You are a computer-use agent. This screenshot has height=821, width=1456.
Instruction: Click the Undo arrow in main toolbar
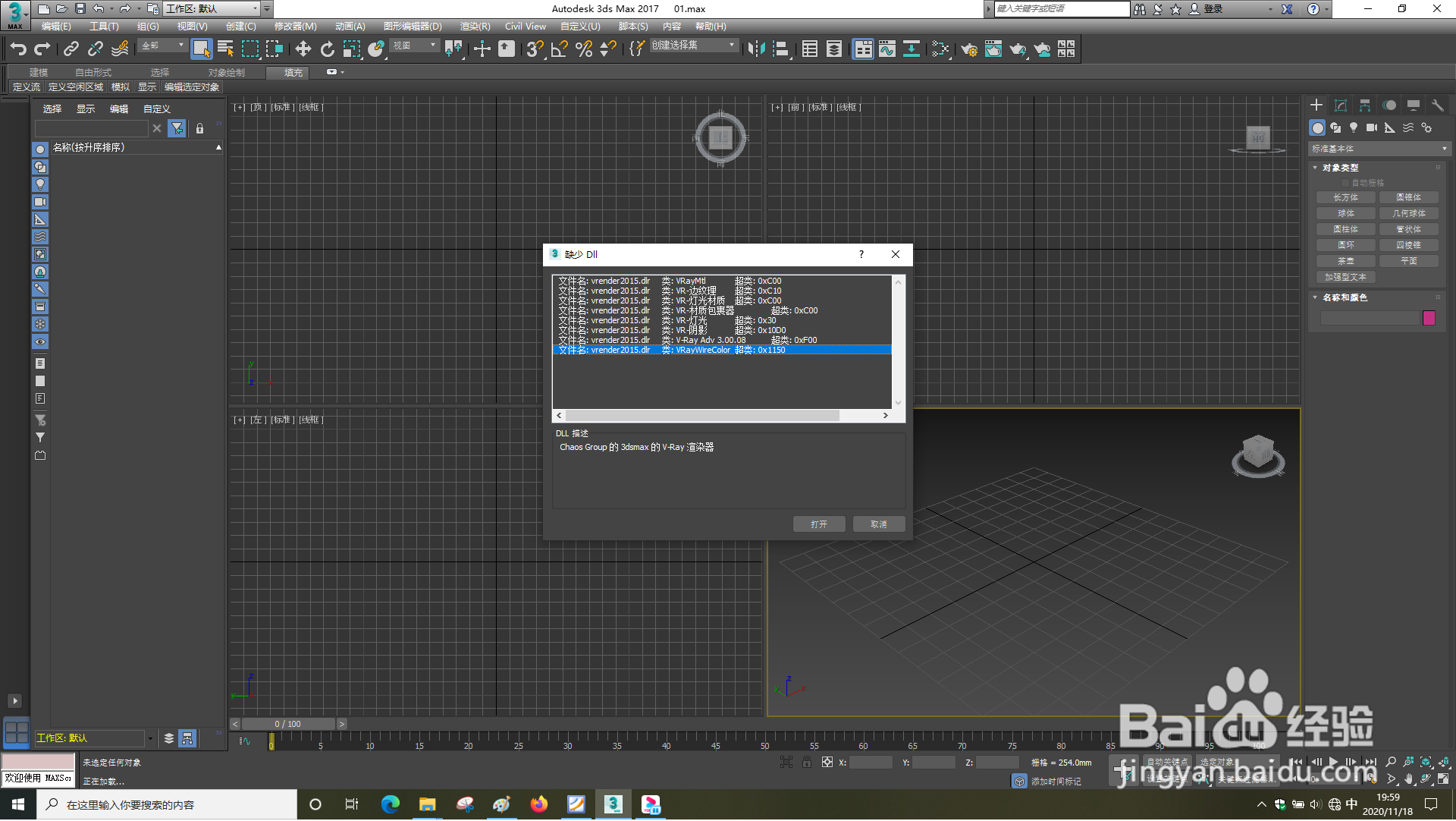[x=18, y=49]
